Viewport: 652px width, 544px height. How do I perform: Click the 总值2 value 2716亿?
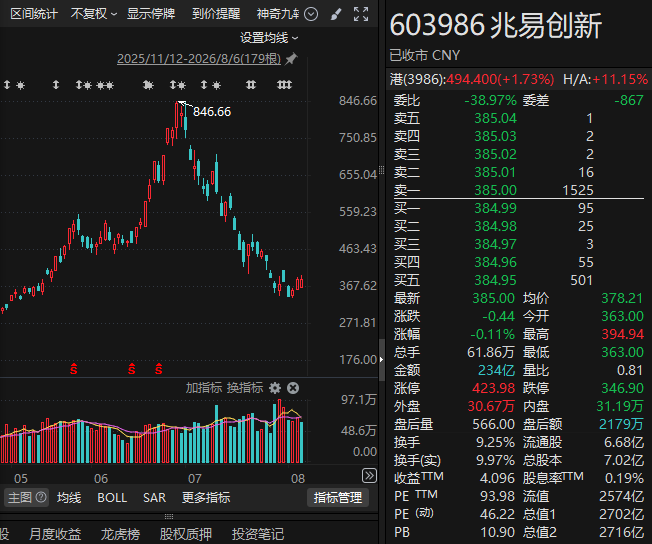pos(621,532)
